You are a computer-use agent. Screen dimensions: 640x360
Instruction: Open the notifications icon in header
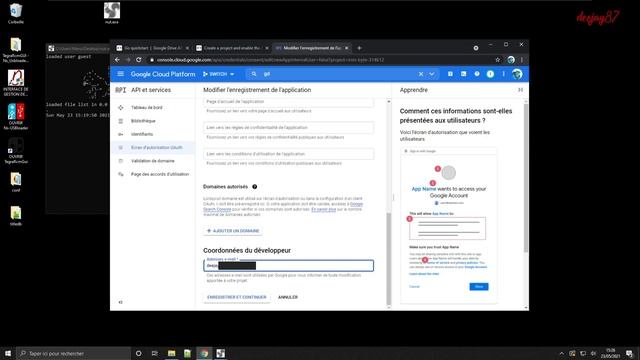click(490, 74)
